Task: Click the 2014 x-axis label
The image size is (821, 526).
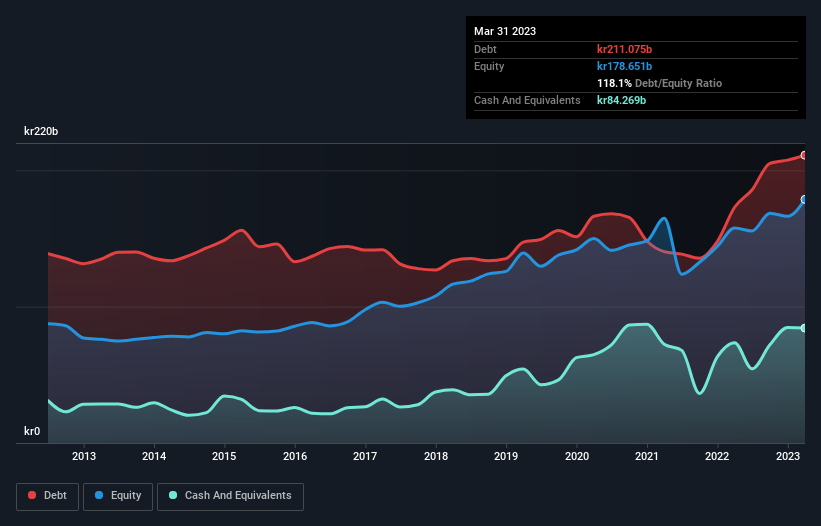Action: [x=154, y=456]
